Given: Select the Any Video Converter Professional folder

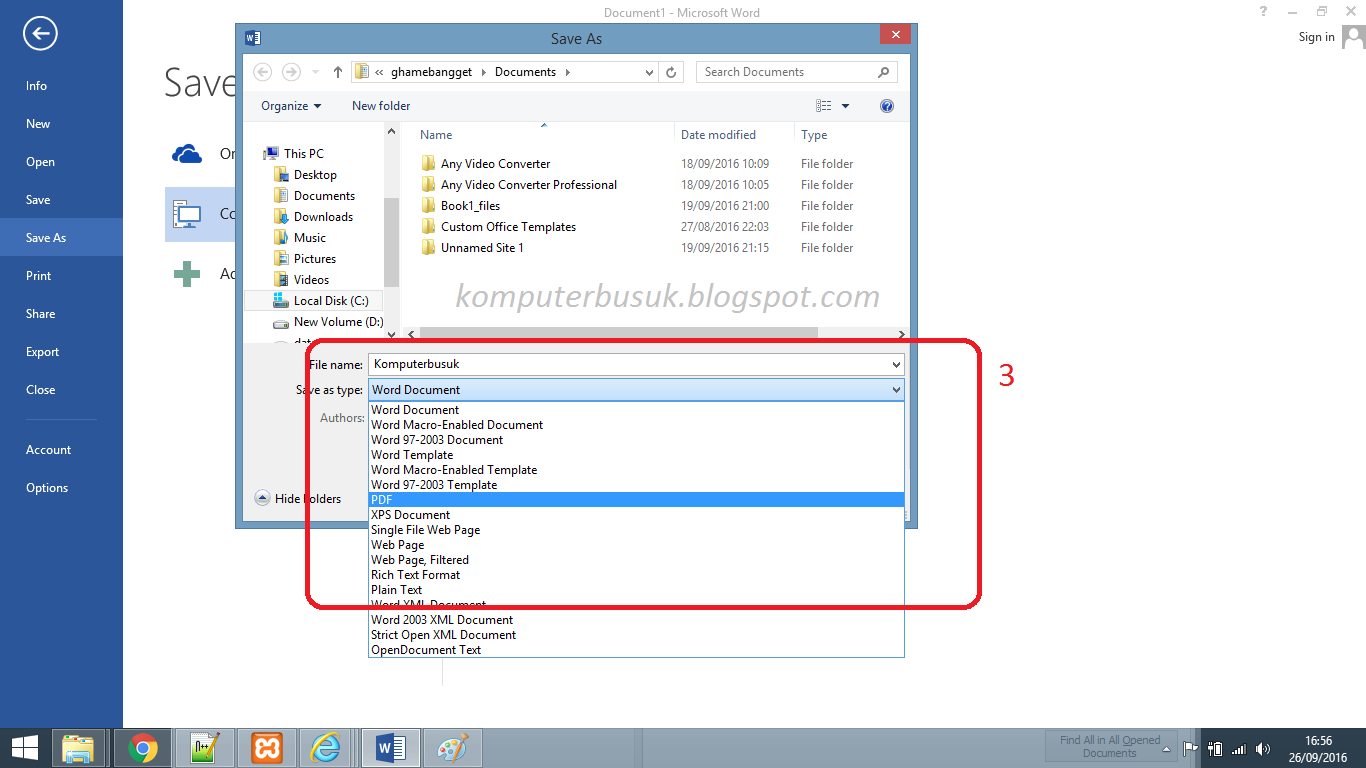Looking at the screenshot, I should [x=529, y=185].
